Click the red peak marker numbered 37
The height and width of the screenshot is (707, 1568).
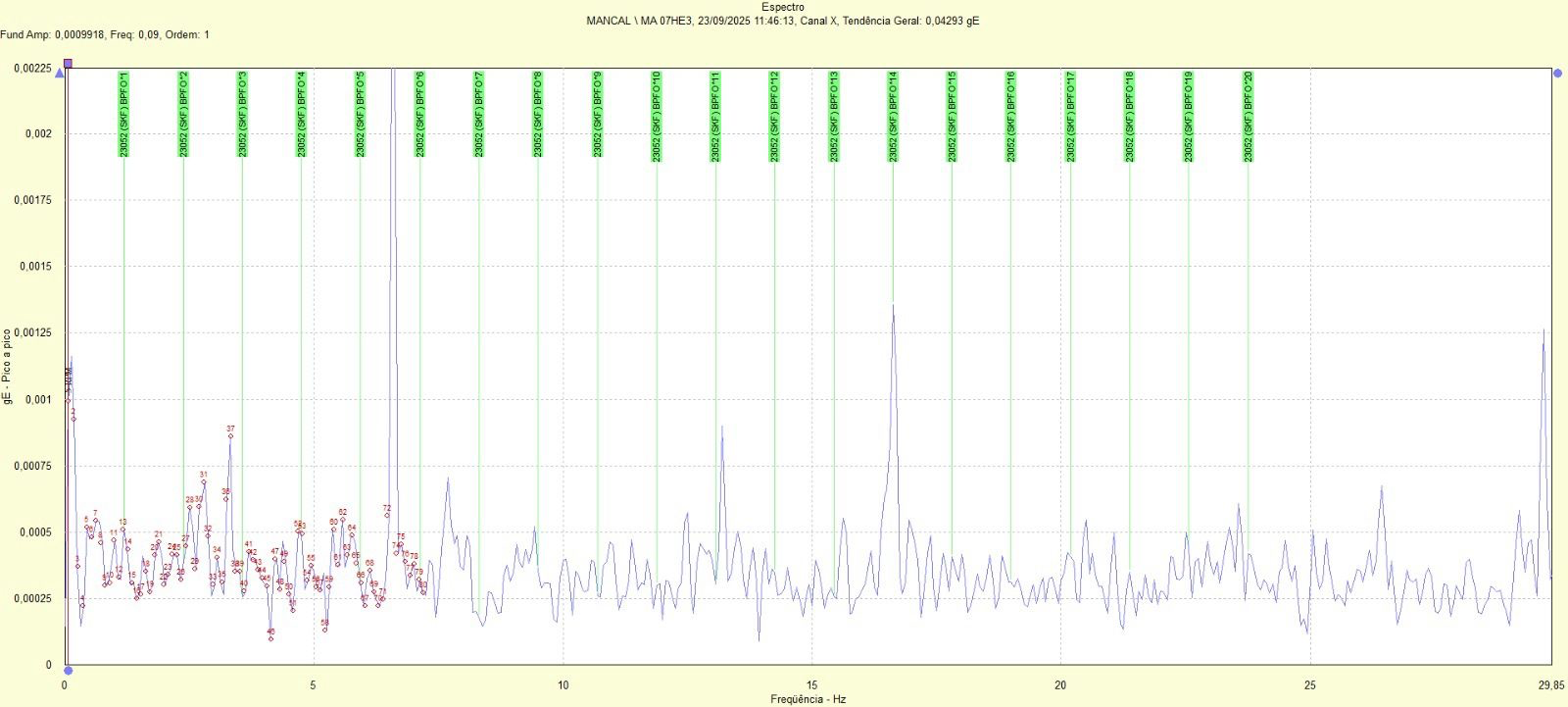(230, 436)
